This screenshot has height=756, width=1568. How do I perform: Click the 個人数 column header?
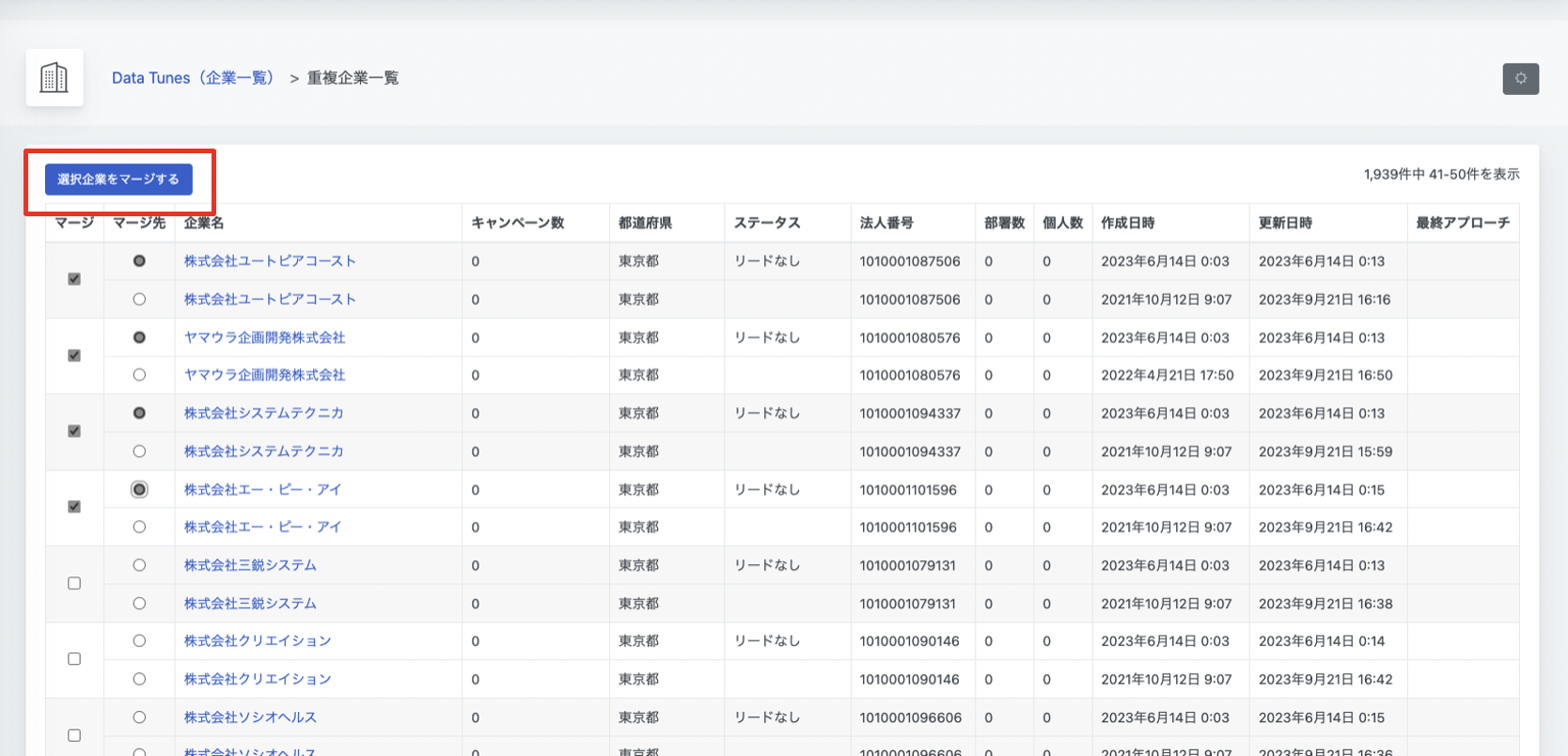1062,223
